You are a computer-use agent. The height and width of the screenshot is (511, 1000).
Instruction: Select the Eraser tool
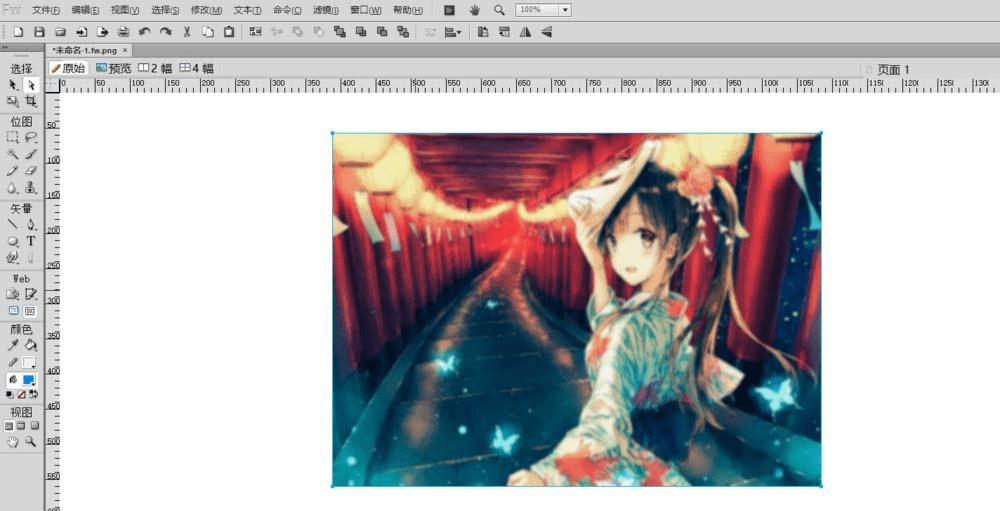tap(31, 171)
